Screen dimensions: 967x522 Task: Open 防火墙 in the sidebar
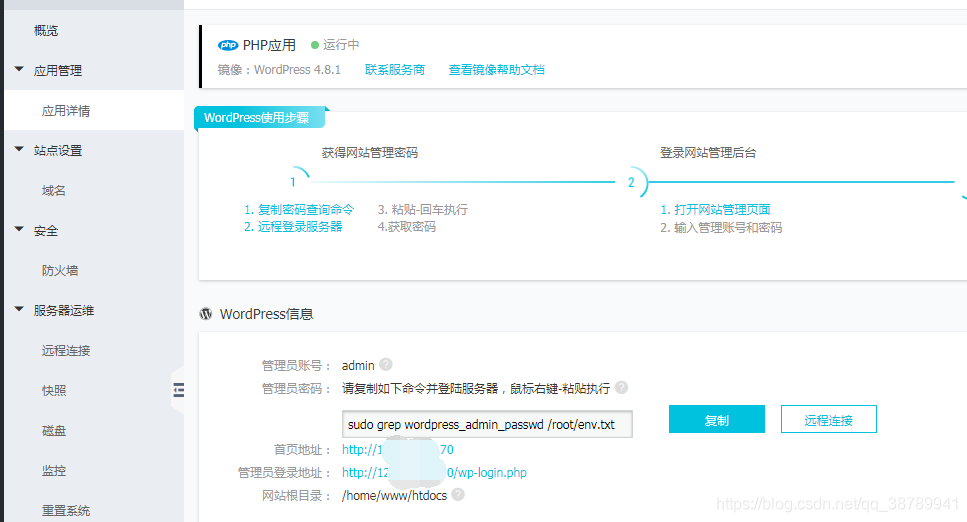[x=60, y=270]
